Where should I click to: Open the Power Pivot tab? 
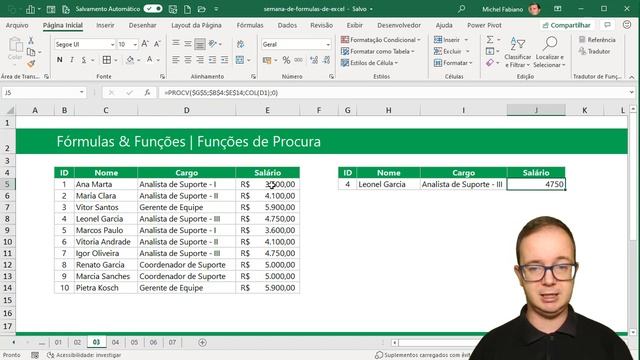(x=484, y=25)
